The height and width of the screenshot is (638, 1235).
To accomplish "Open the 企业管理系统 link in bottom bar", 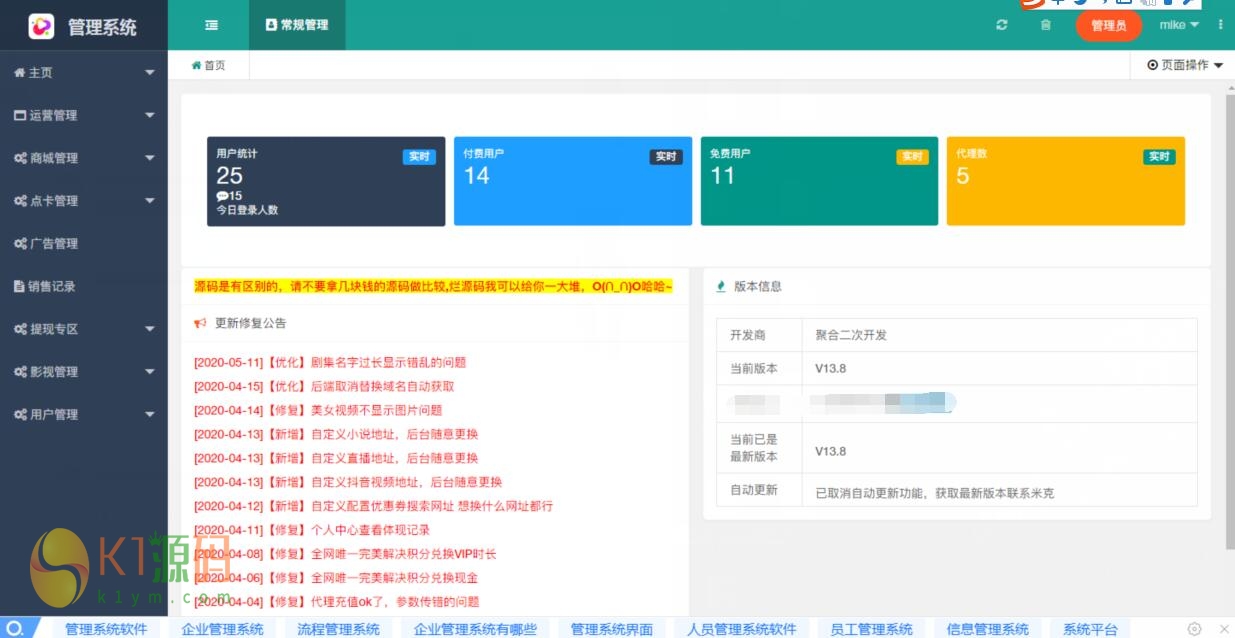I will click(222, 629).
